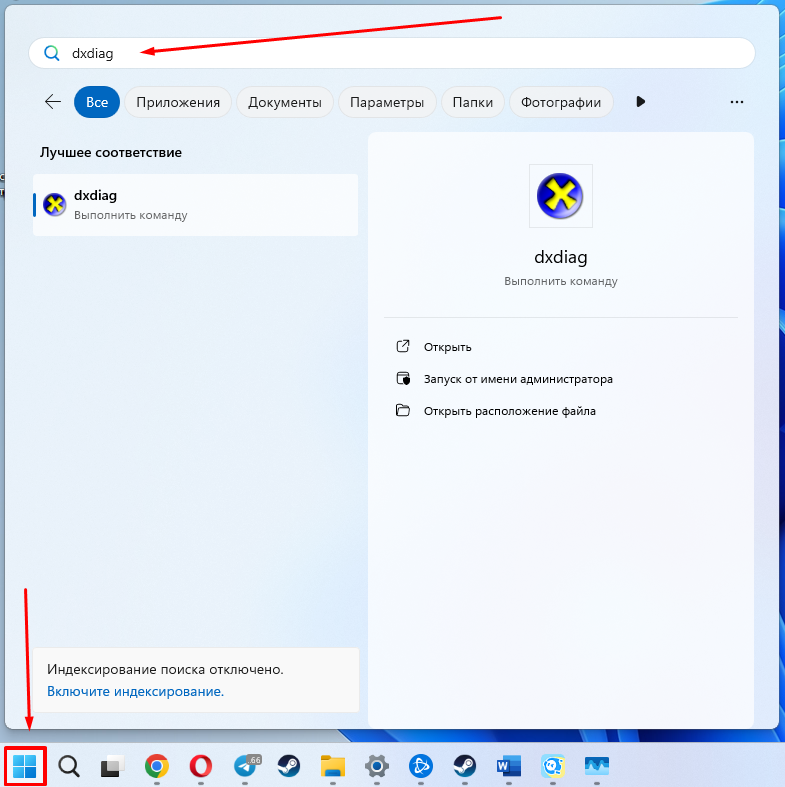Click the Steam icon beside Word

tap(465, 766)
